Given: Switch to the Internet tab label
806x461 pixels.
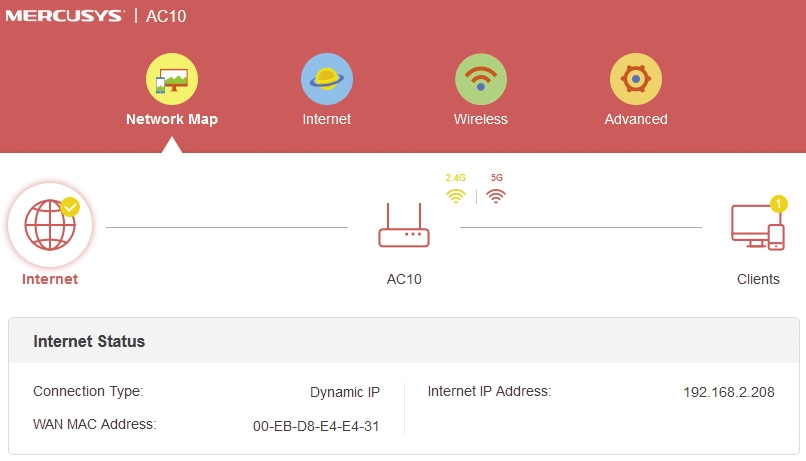Looking at the screenshot, I should tap(326, 119).
